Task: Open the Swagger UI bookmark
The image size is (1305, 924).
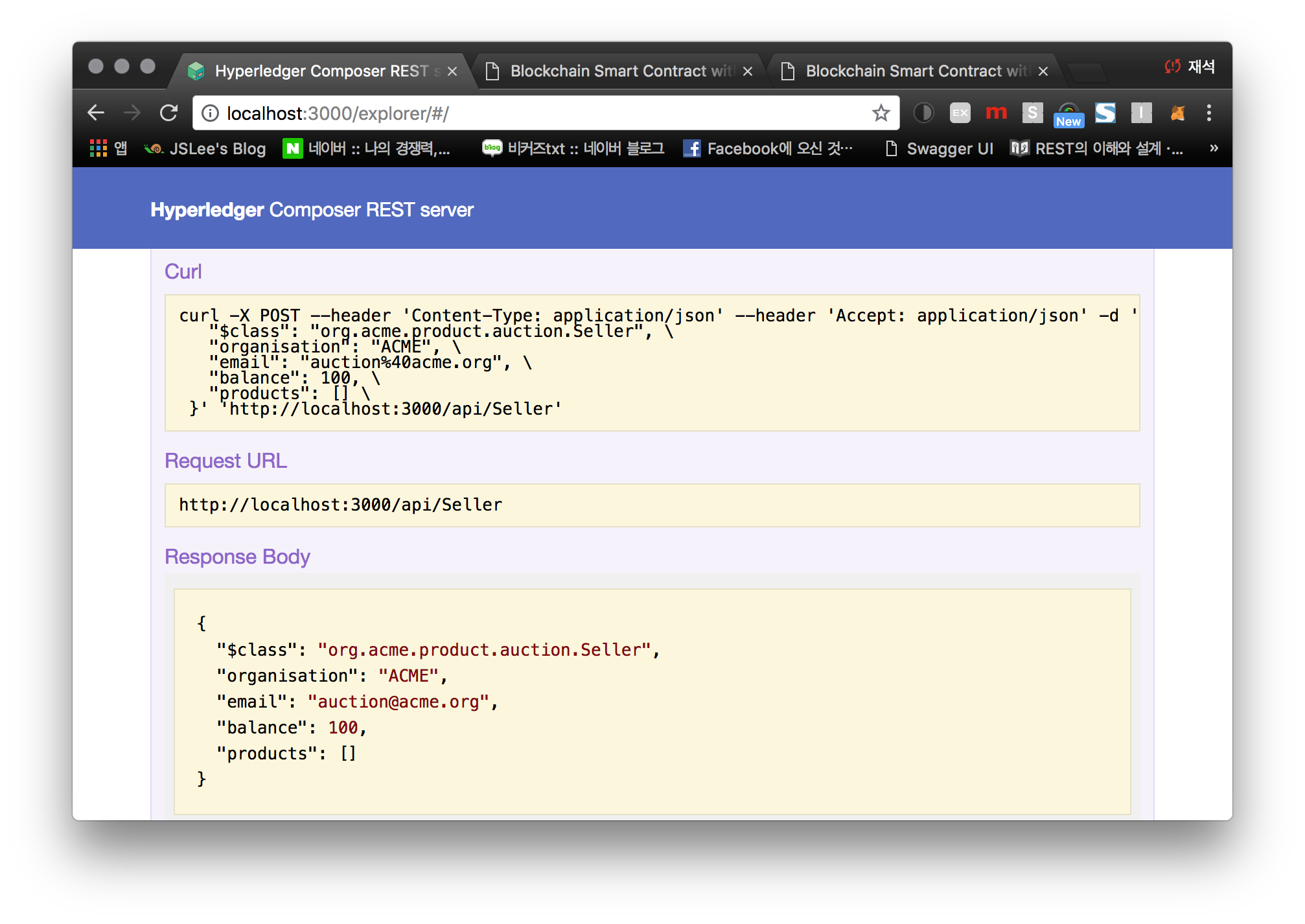Action: (949, 148)
